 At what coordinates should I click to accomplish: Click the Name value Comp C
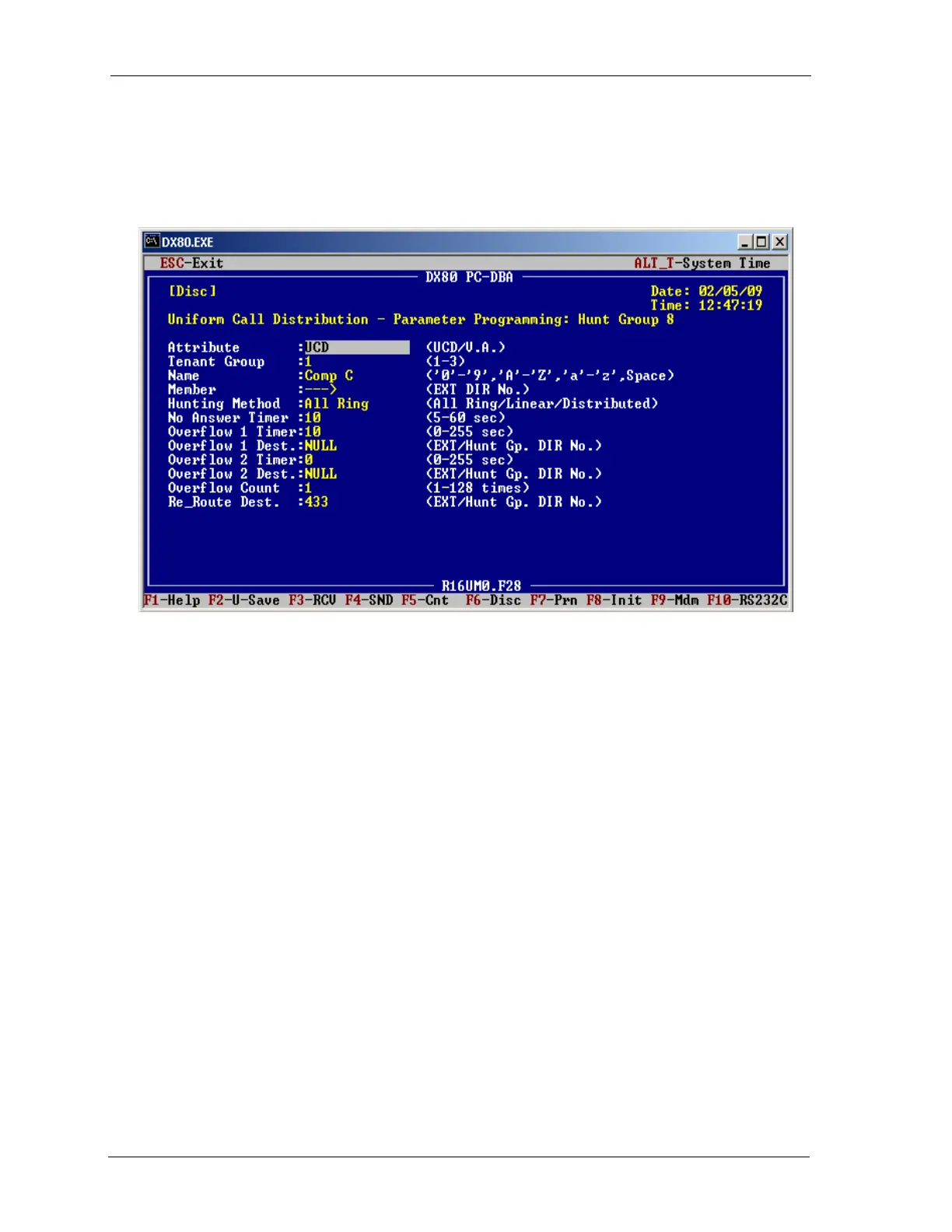pos(329,376)
